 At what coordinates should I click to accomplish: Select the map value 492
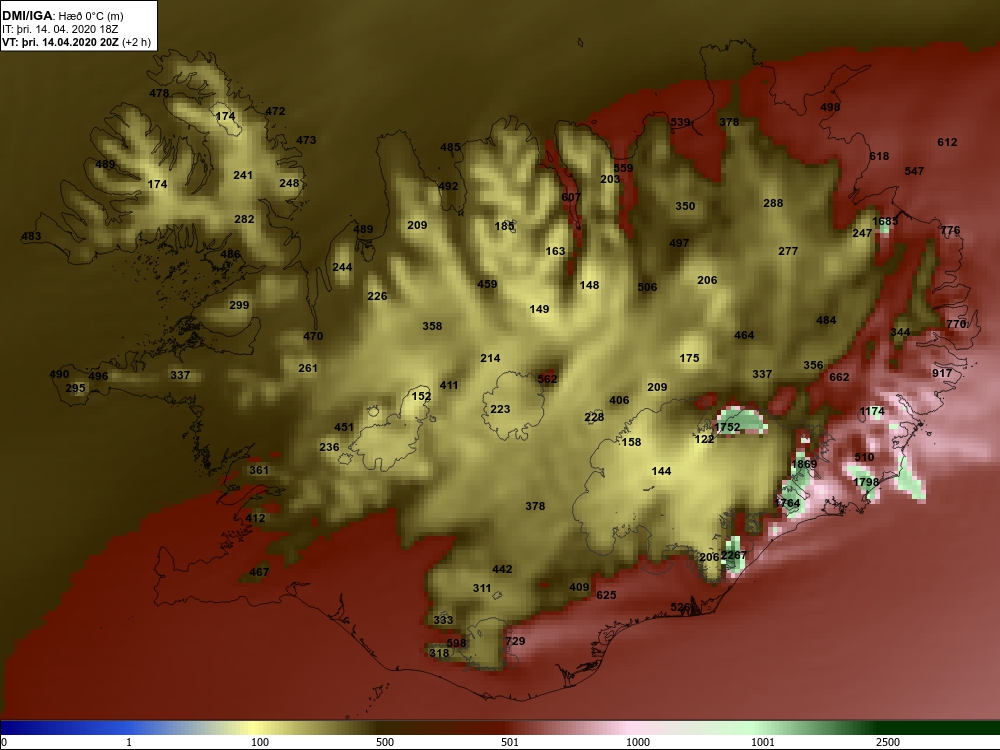(x=448, y=186)
